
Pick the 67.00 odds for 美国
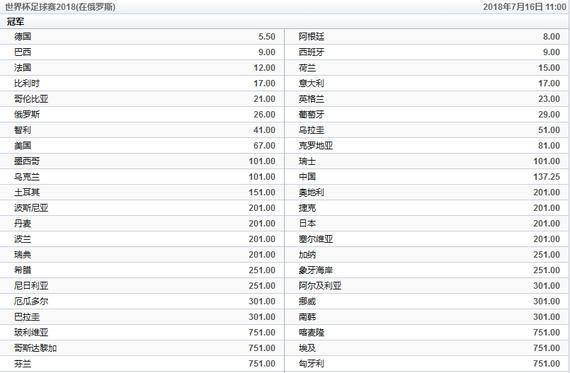pos(264,146)
